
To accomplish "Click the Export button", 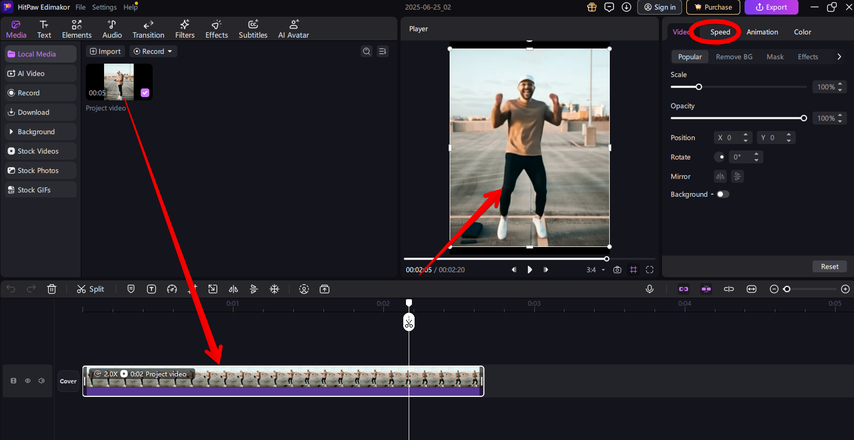I will [x=771, y=7].
